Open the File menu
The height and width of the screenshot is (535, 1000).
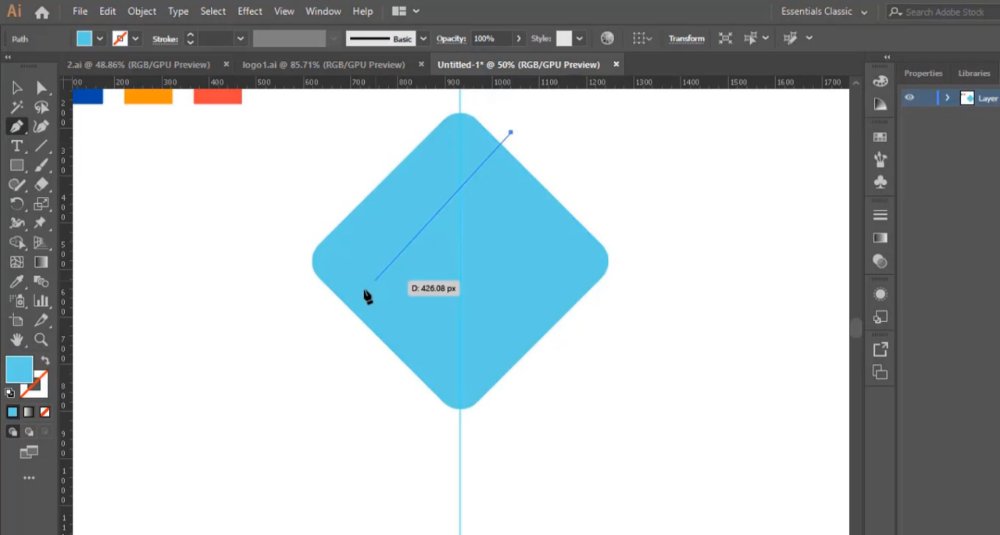click(80, 11)
